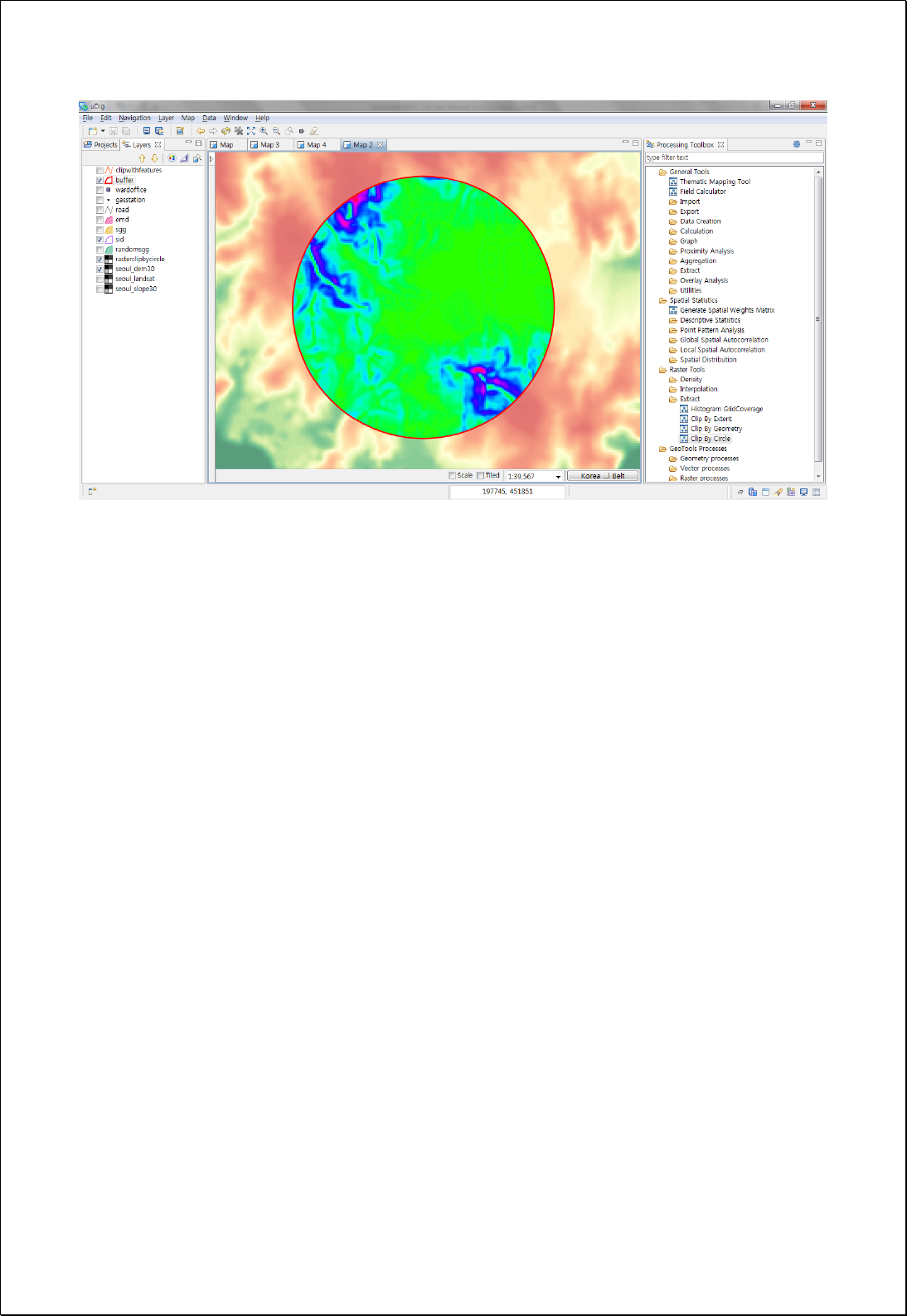Viewport: 907px width, 1316px height.
Task: Enable the gasstation layer checkbox
Action: (99, 200)
